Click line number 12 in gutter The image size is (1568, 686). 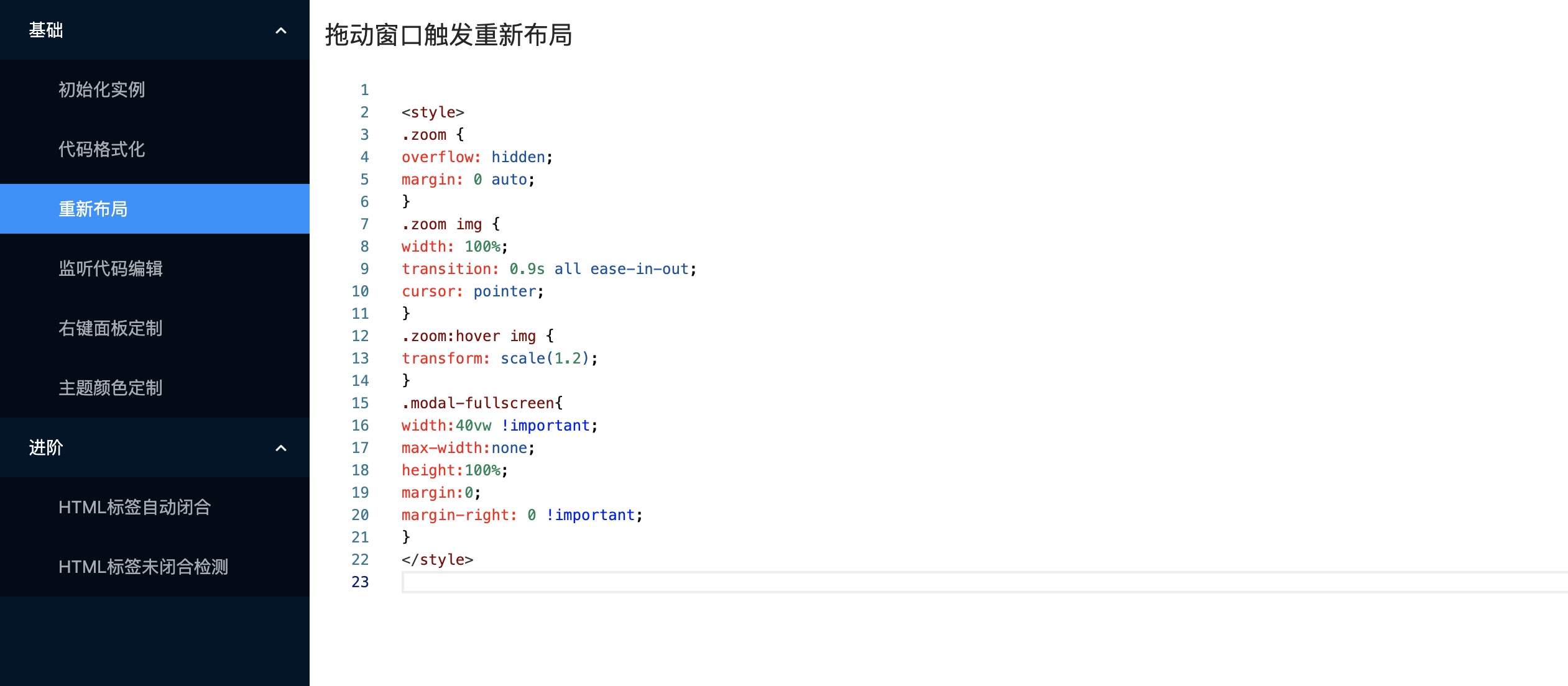coord(360,336)
